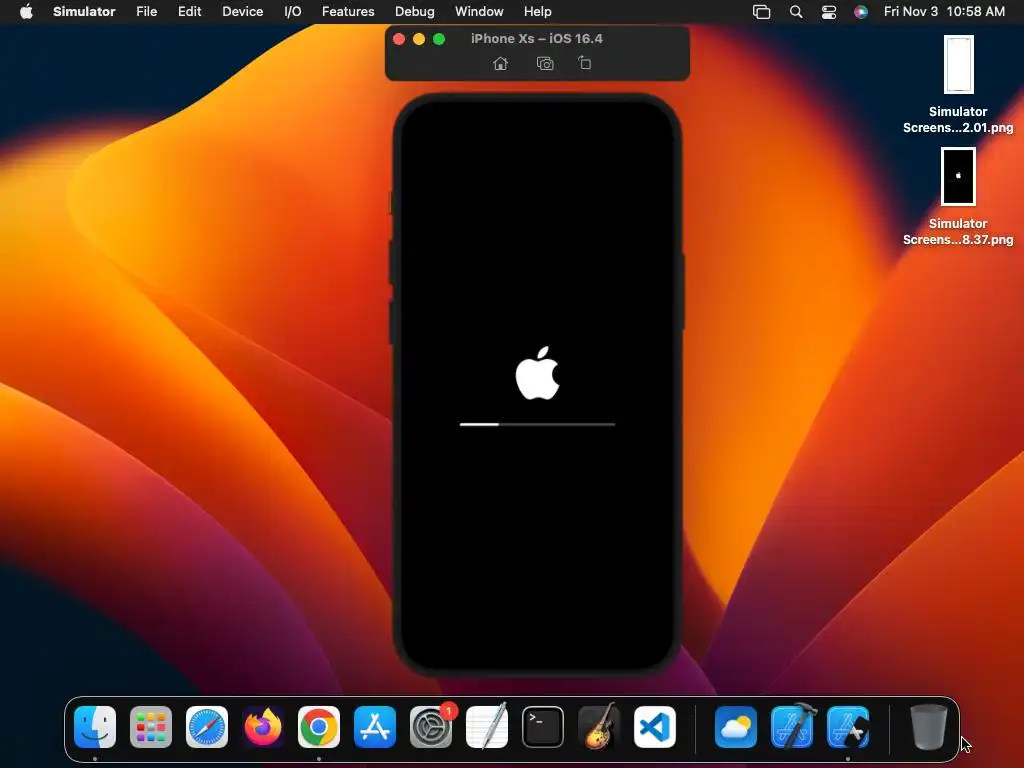Open the Help menu
Viewport: 1024px width, 768px height.
[537, 11]
